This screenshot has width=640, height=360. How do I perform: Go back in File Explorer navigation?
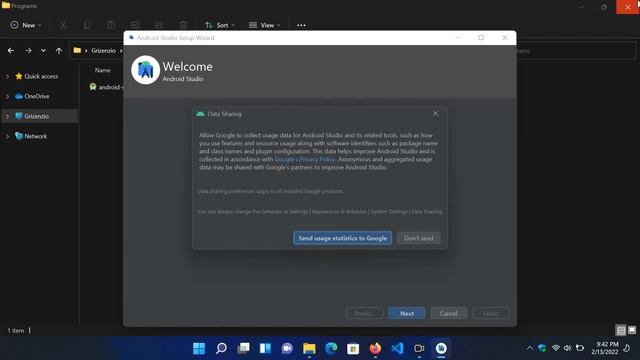click(x=11, y=51)
